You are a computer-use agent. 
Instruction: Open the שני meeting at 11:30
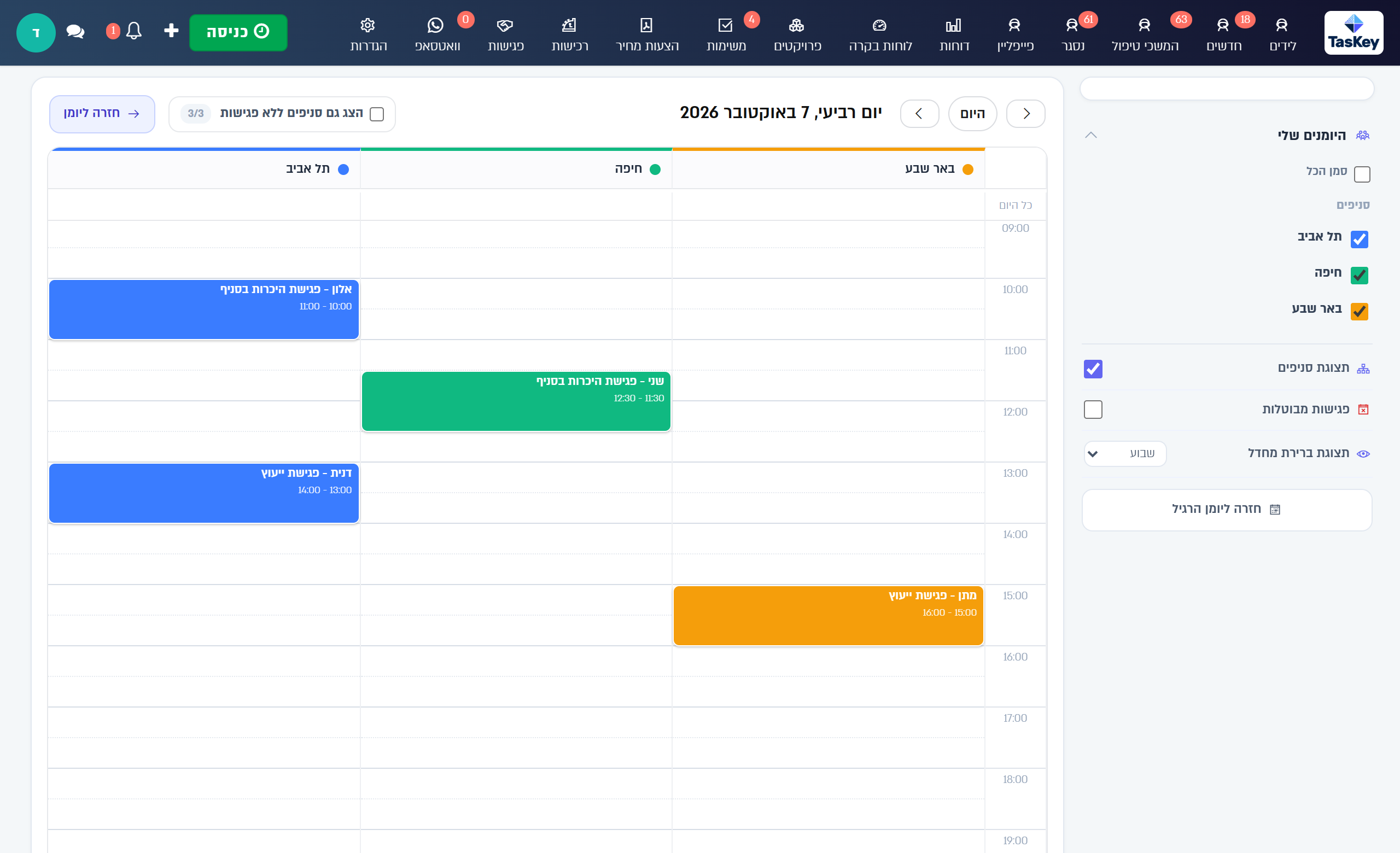click(516, 401)
